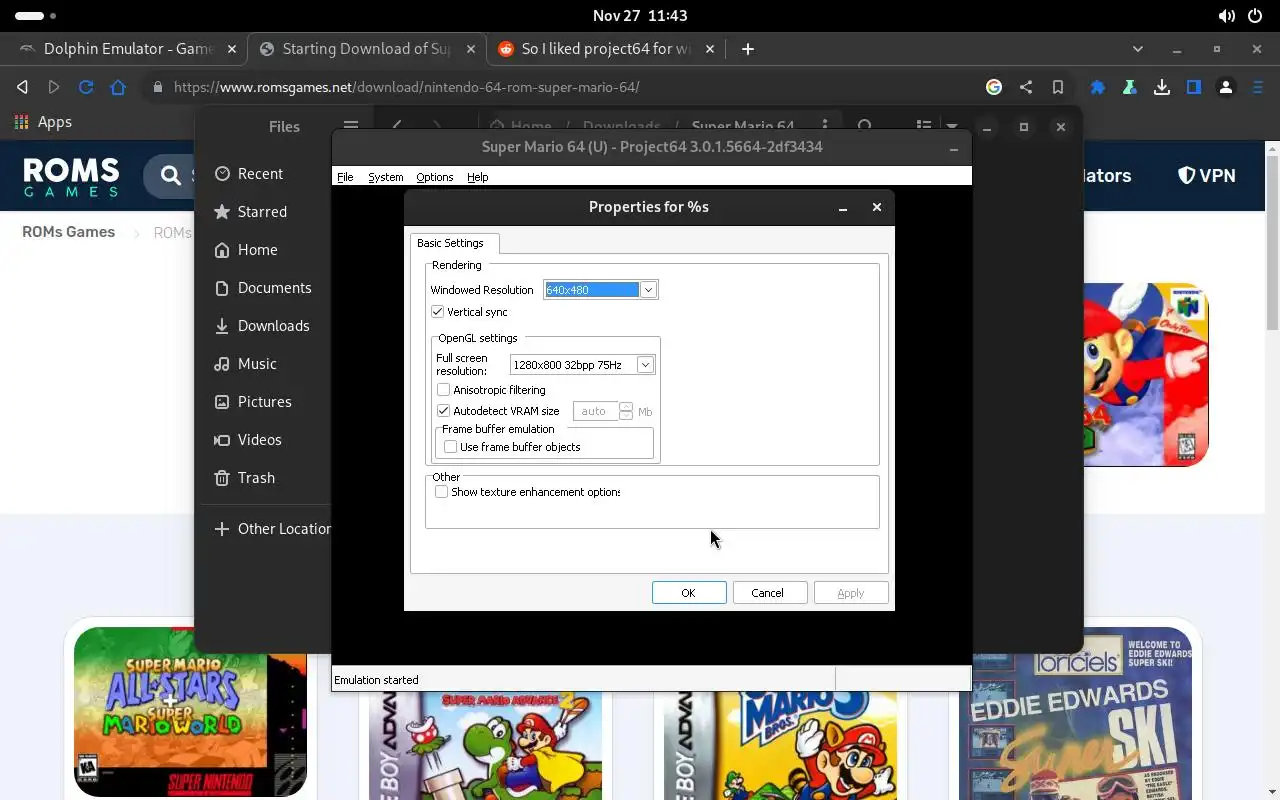Click the browser page vertical scrollbar
The height and width of the screenshot is (800, 1280).
click(x=1272, y=243)
